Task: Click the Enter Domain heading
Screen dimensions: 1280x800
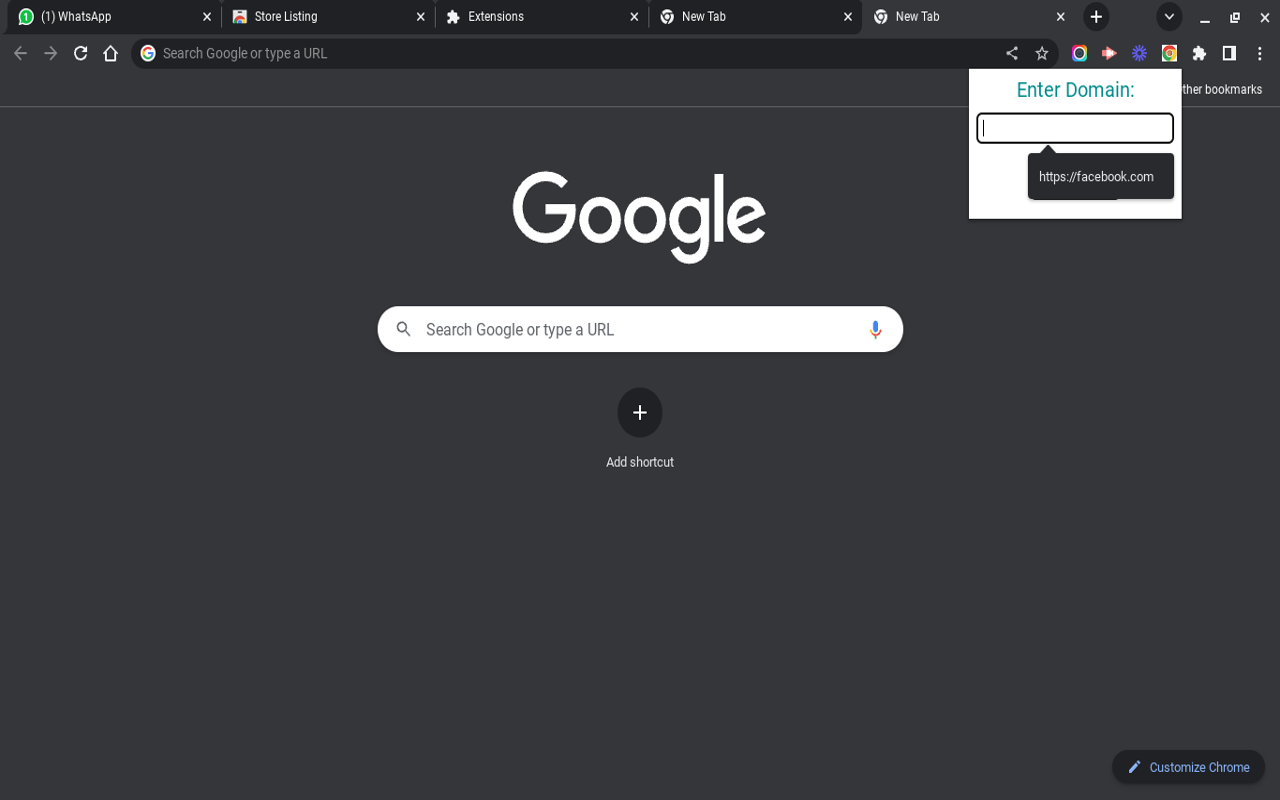Action: [x=1075, y=90]
